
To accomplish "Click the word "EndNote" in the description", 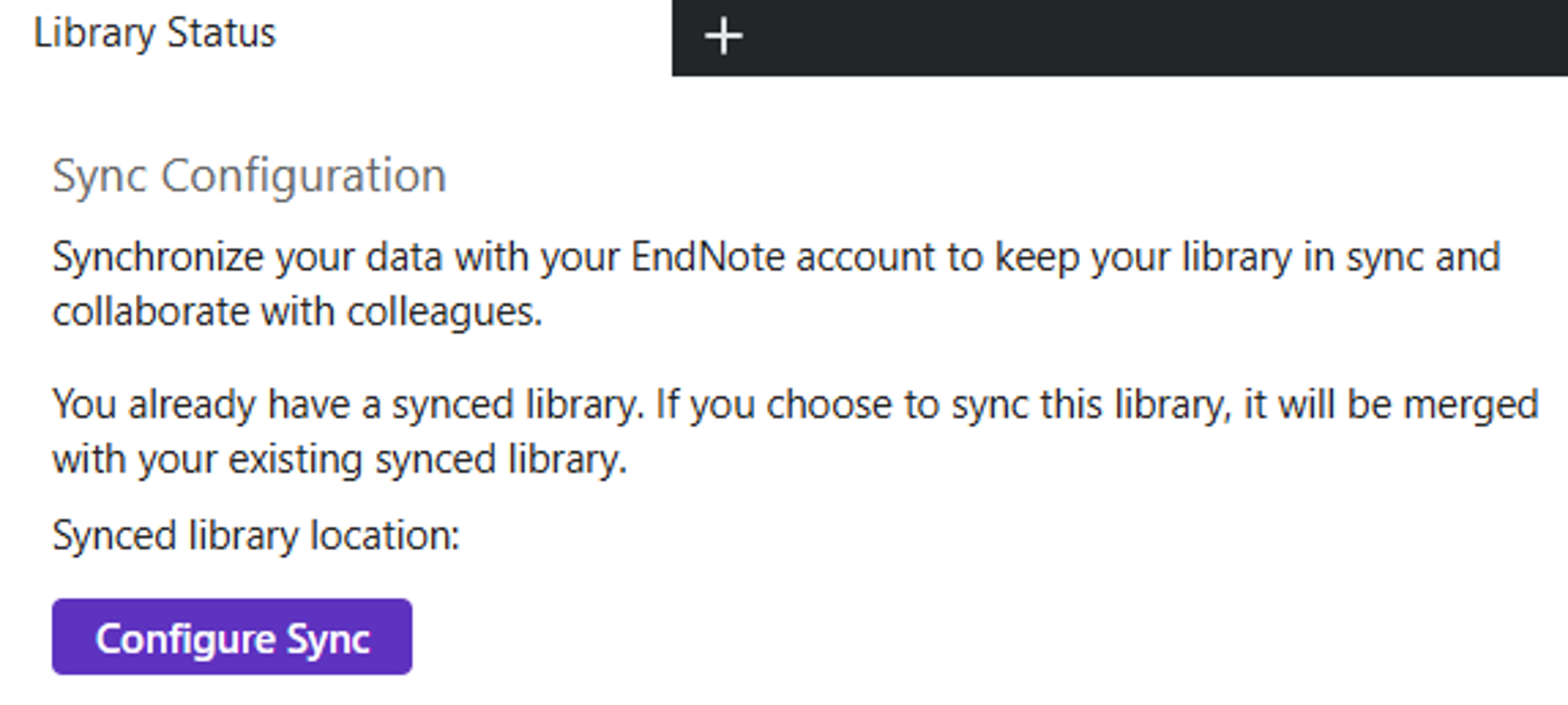I will (707, 258).
